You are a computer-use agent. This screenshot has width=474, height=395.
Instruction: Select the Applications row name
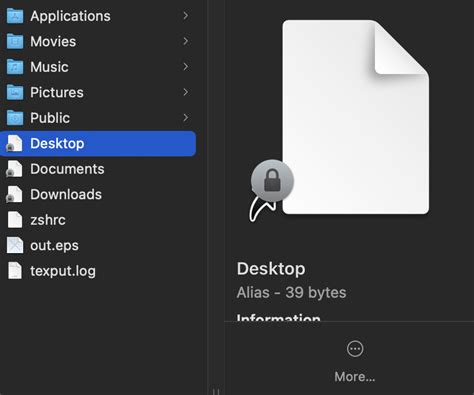(x=70, y=16)
